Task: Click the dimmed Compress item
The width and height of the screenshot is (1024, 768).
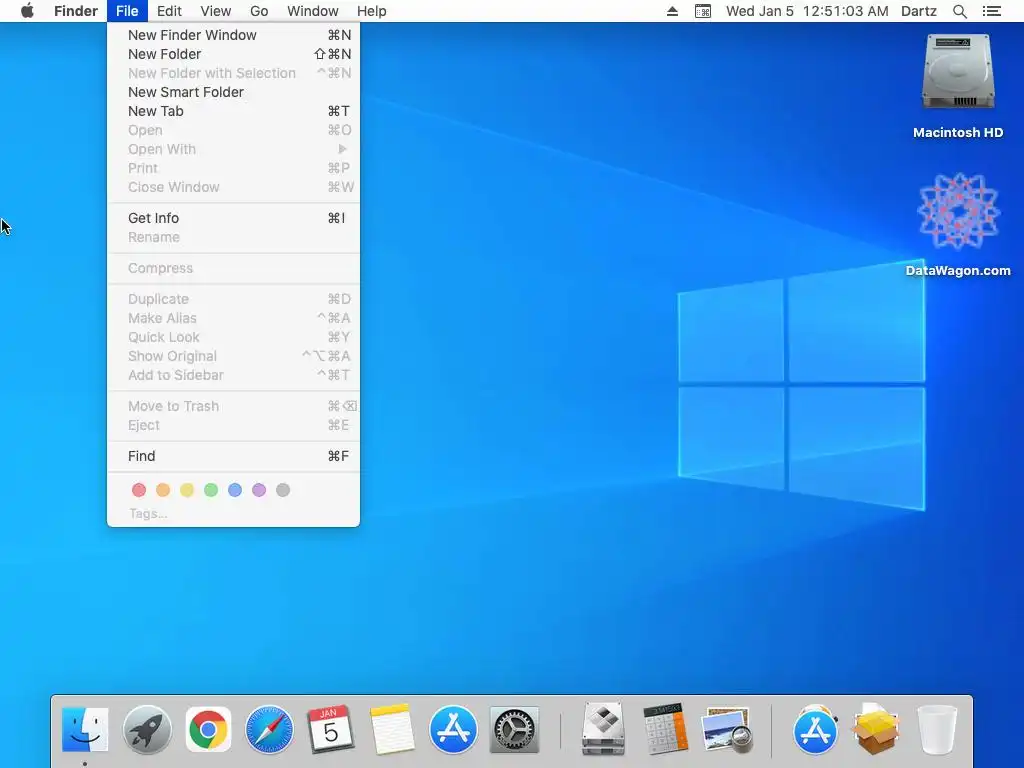Action: (x=233, y=268)
